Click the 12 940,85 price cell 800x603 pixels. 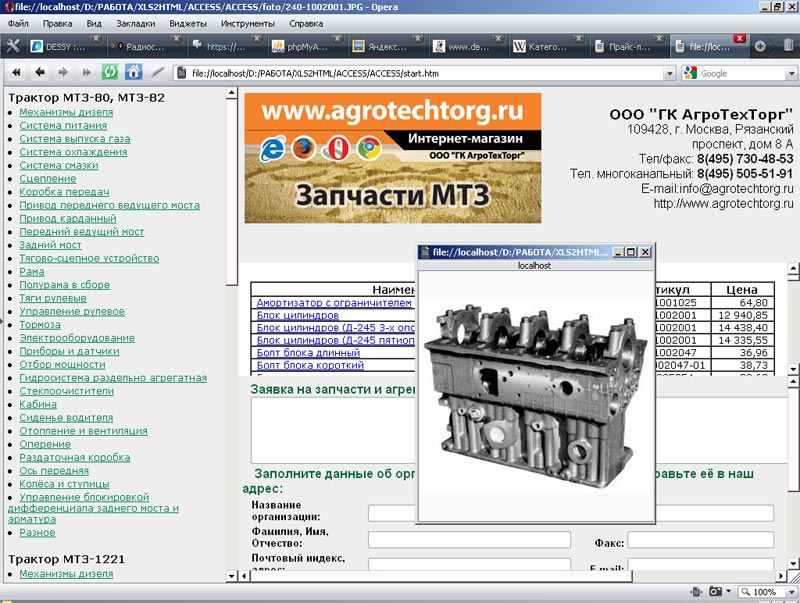point(742,315)
